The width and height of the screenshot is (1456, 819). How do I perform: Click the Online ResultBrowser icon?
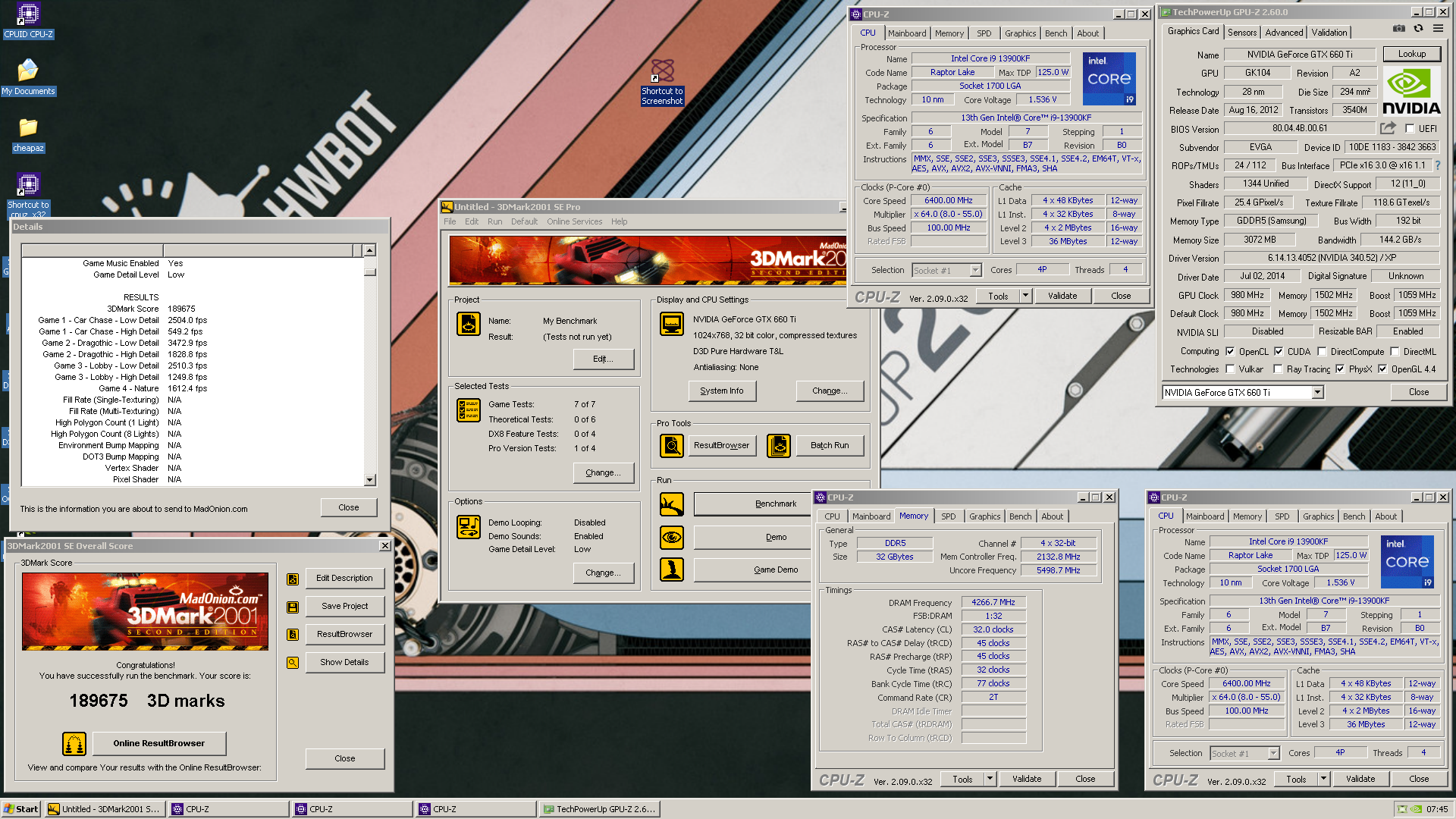74,744
